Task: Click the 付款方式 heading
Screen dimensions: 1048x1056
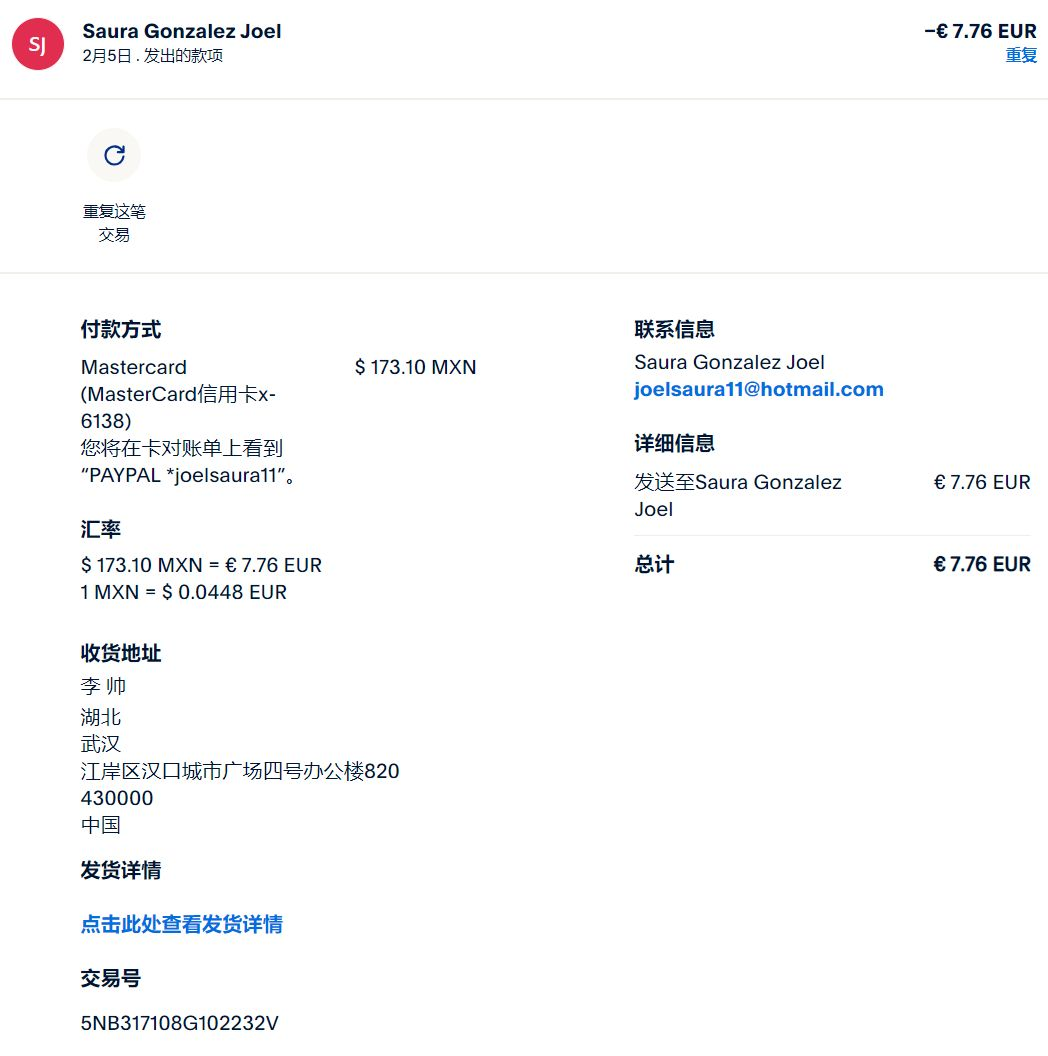Action: 121,329
